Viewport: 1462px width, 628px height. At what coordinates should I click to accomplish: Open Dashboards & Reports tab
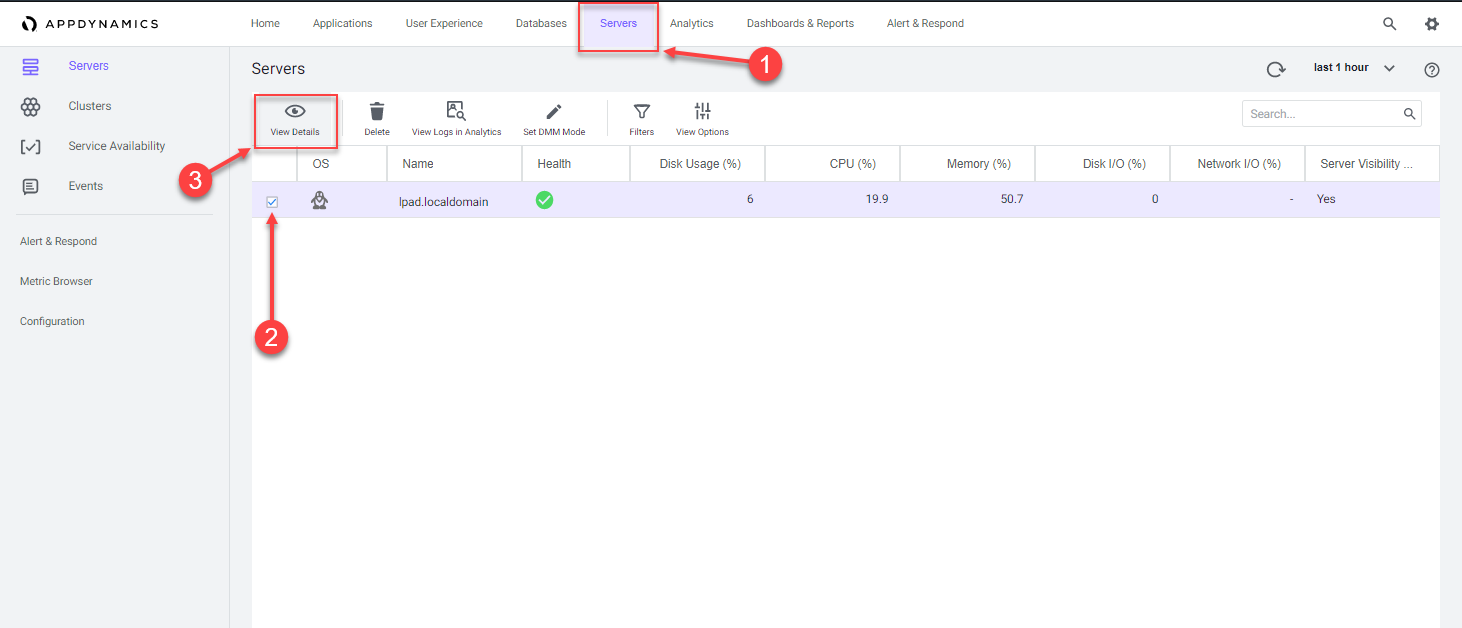coord(800,23)
